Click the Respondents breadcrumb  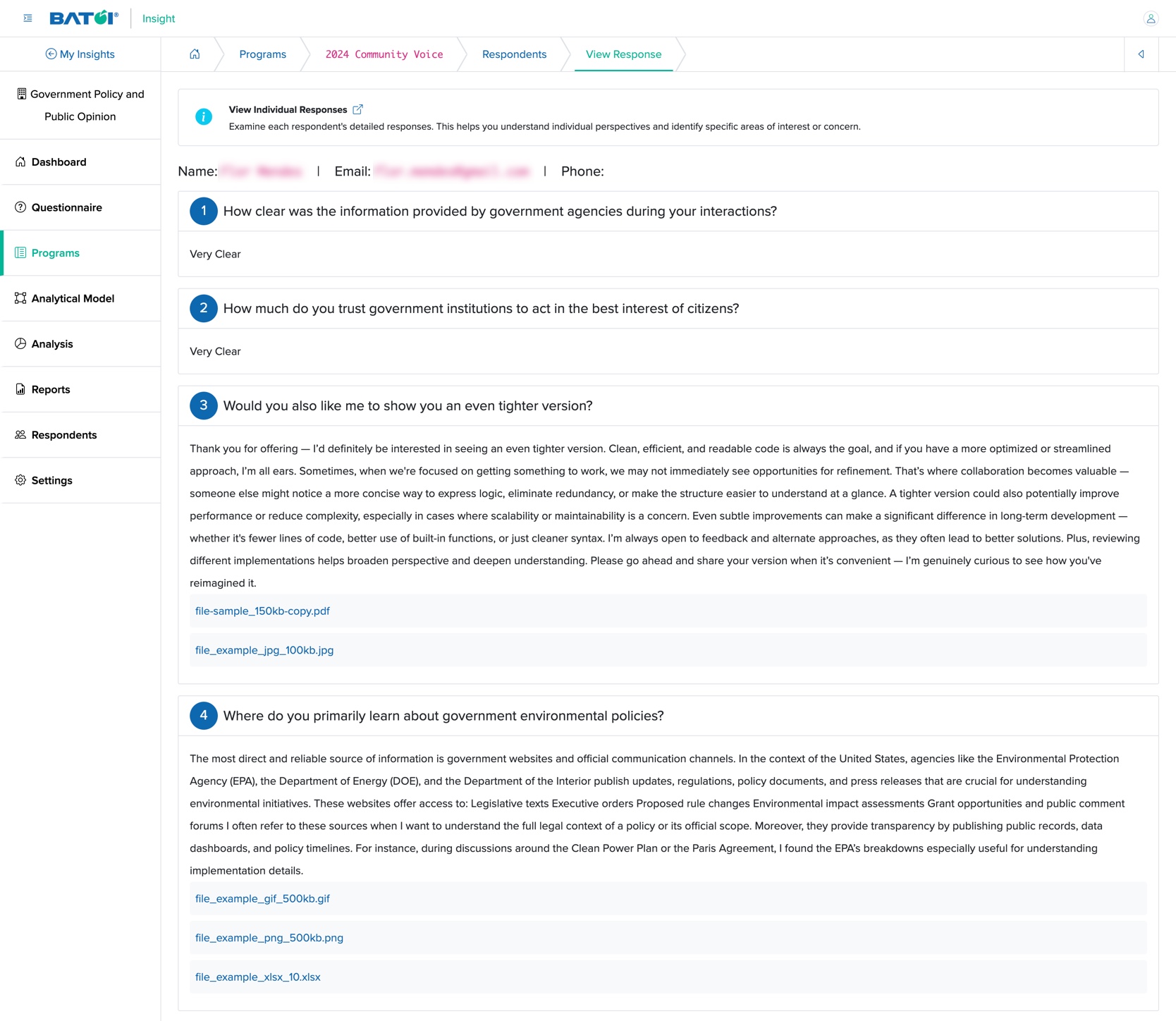coord(514,54)
